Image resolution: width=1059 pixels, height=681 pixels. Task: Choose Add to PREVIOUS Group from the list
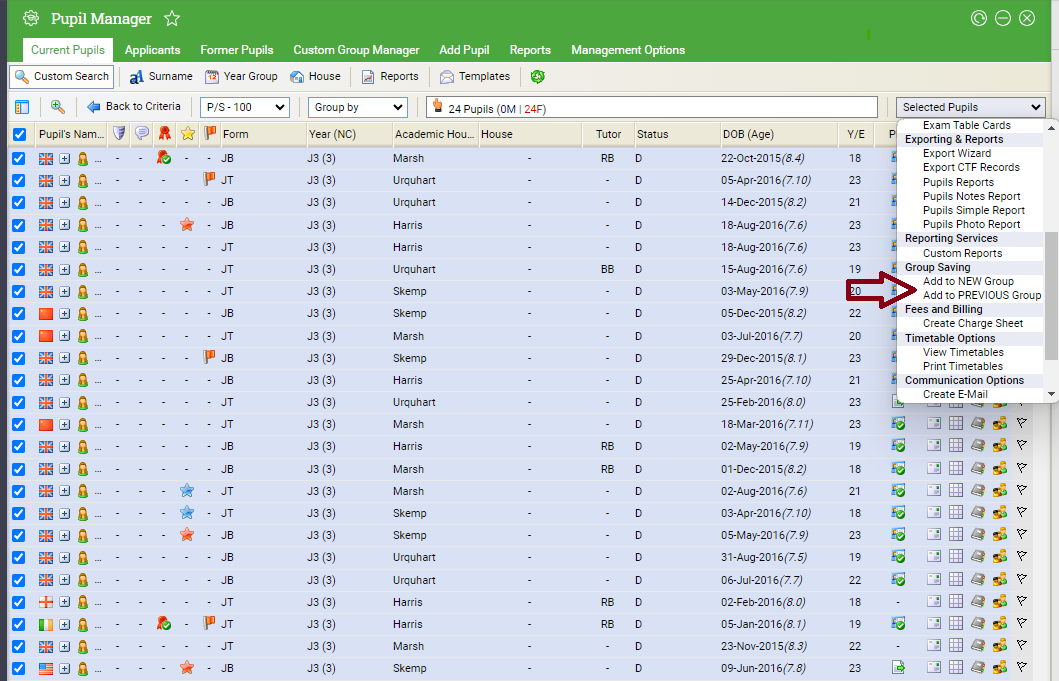click(982, 295)
